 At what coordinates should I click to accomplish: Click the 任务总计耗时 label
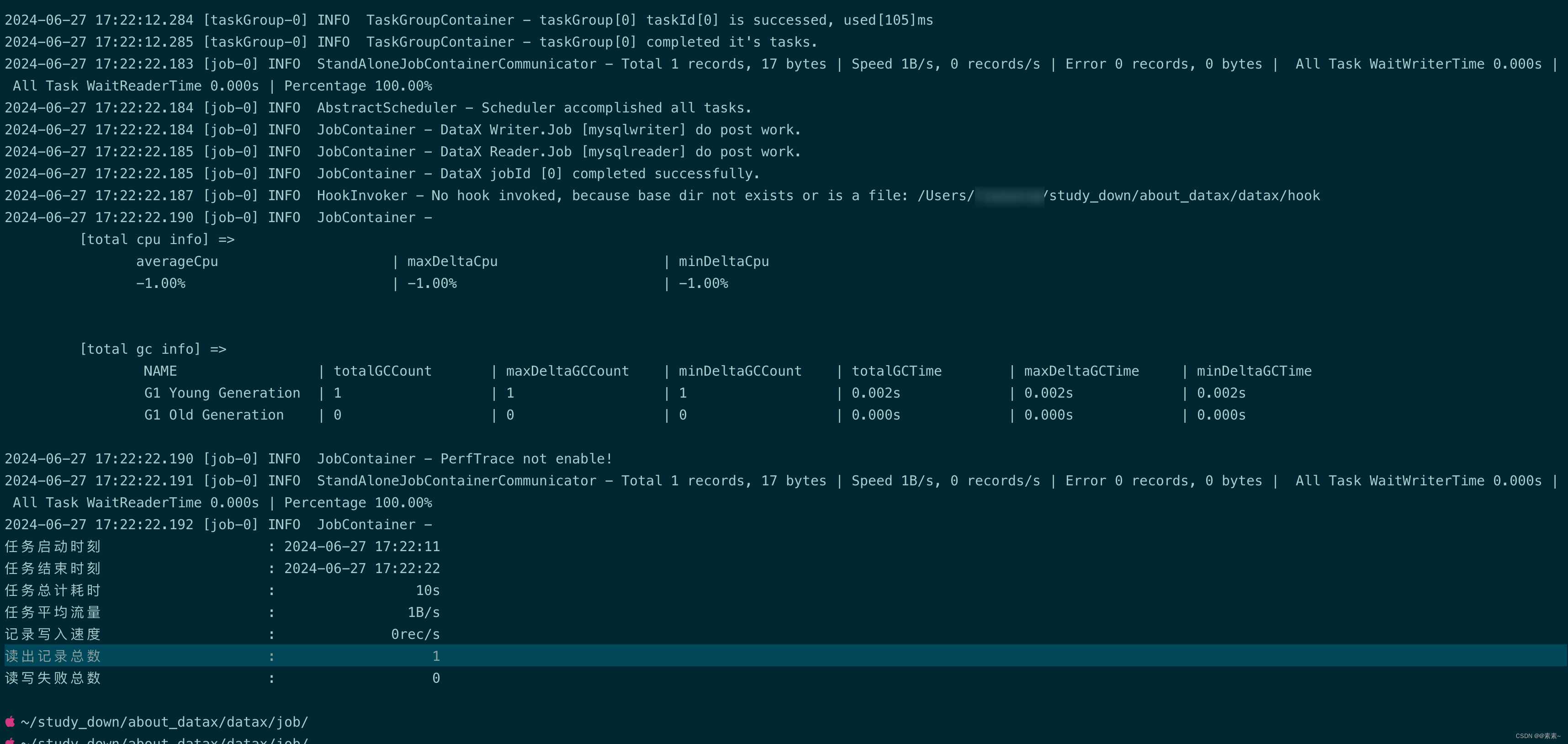(x=53, y=590)
